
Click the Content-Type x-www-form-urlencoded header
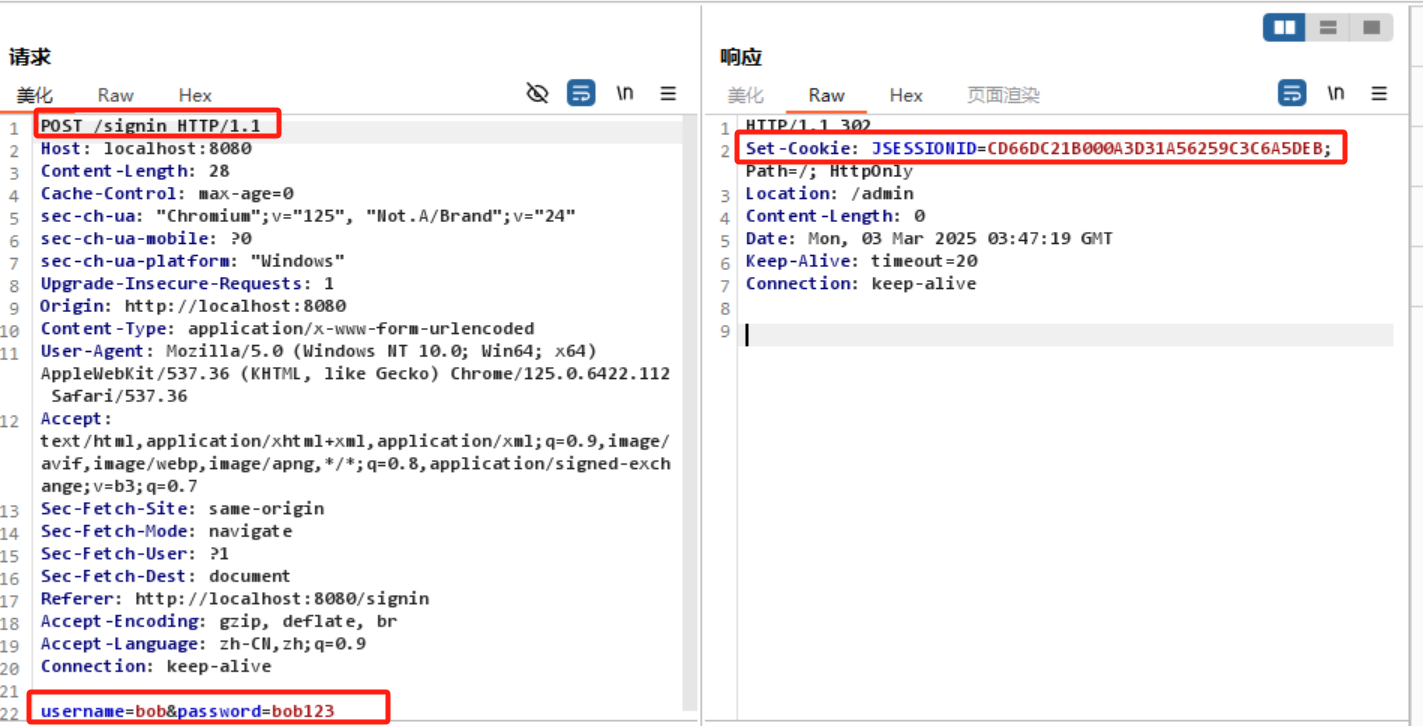pyautogui.click(x=288, y=329)
